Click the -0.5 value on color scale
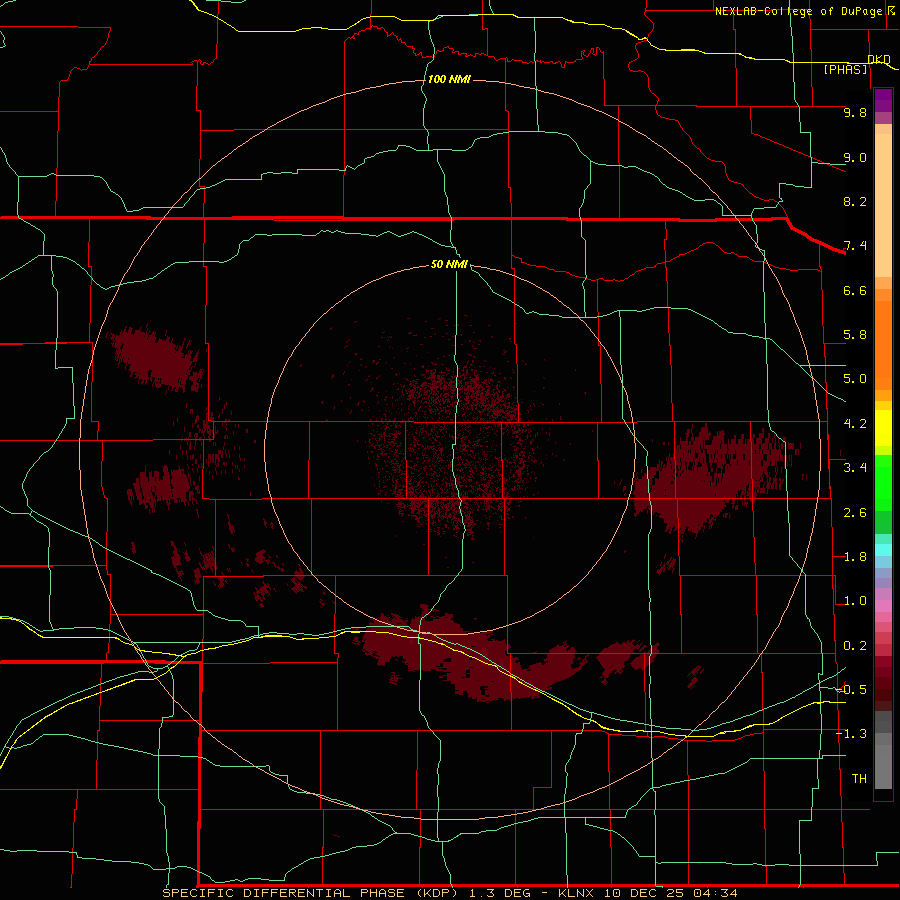The height and width of the screenshot is (900, 900). (851, 690)
